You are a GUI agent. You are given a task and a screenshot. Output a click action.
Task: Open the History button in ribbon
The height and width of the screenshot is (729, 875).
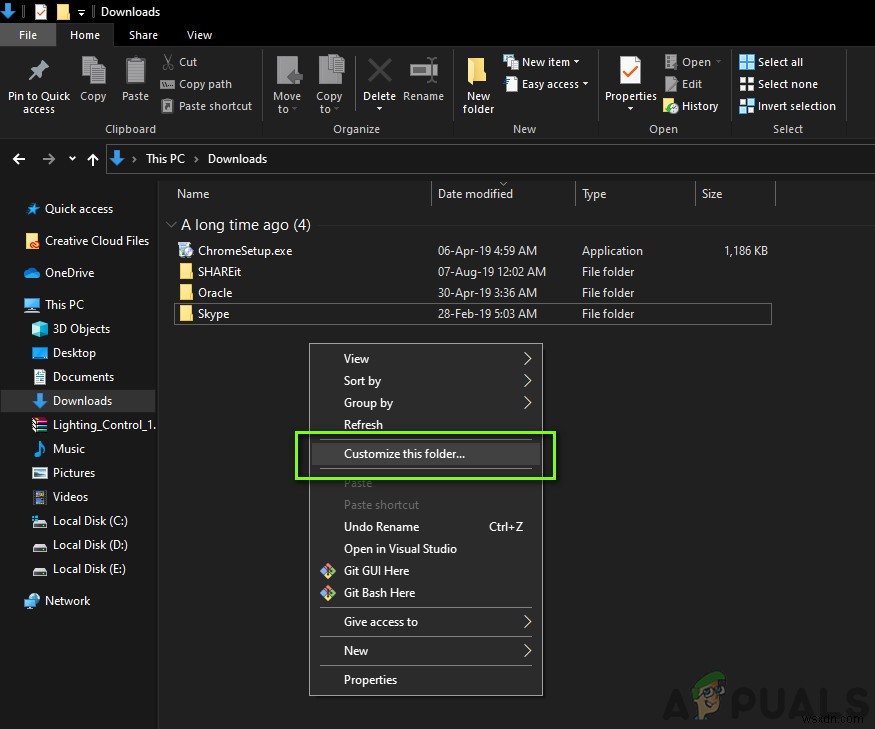point(690,106)
